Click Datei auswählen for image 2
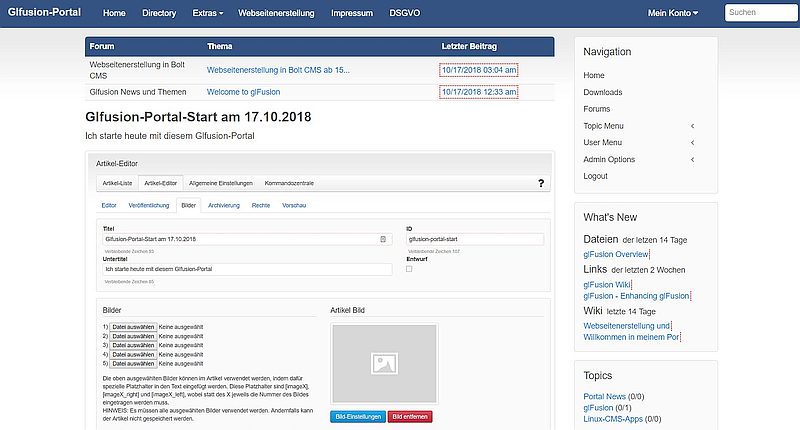This screenshot has height=430, width=800. pyautogui.click(x=133, y=336)
